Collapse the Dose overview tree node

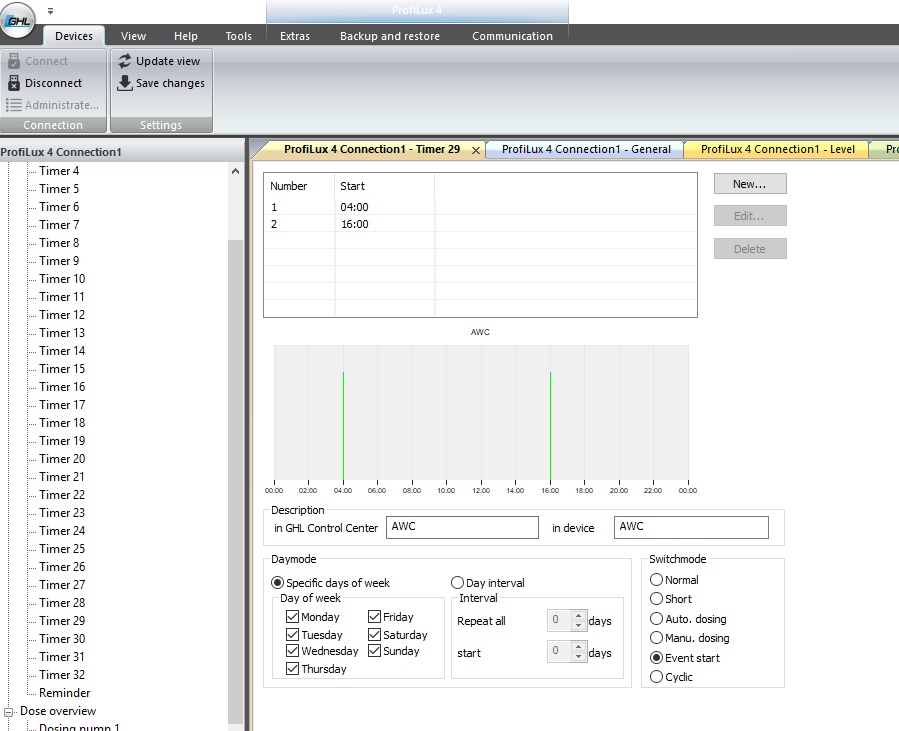(x=9, y=712)
